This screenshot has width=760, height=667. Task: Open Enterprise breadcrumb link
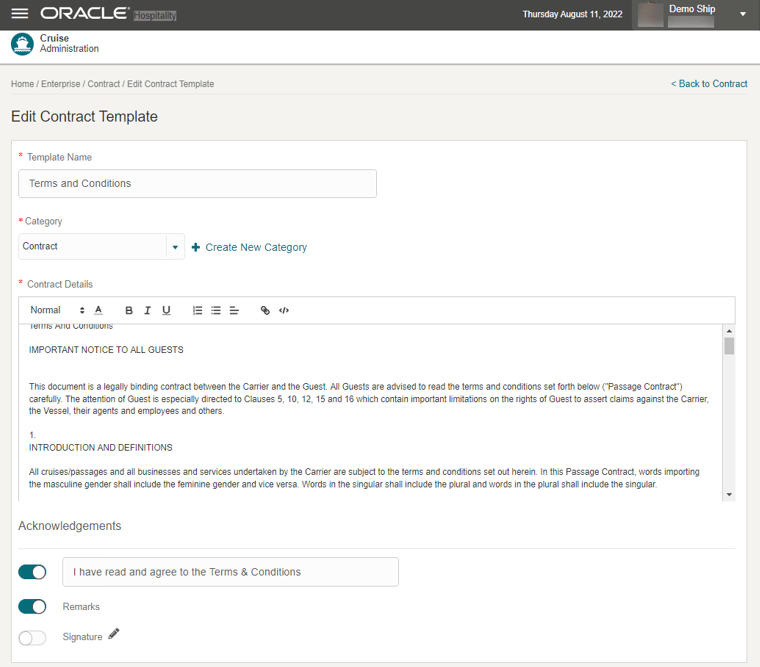coord(61,84)
